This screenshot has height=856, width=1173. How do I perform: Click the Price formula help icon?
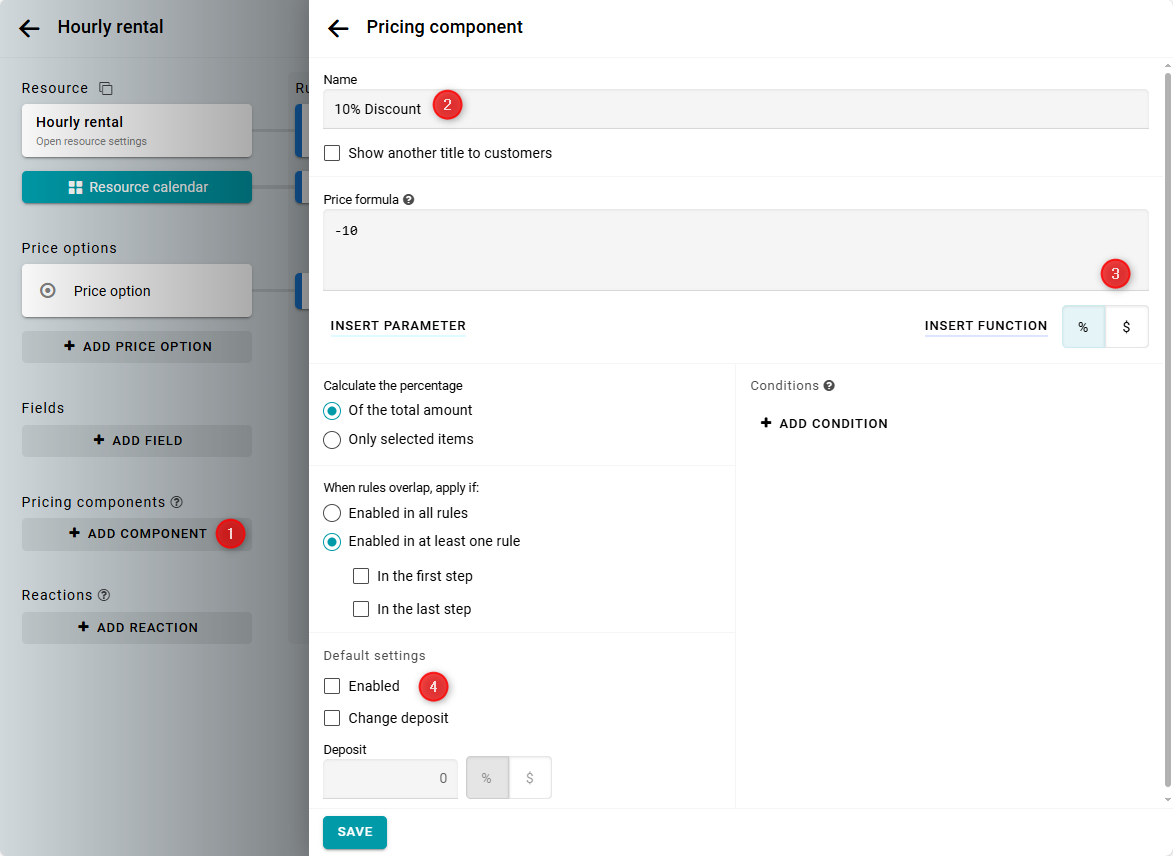pyautogui.click(x=409, y=200)
